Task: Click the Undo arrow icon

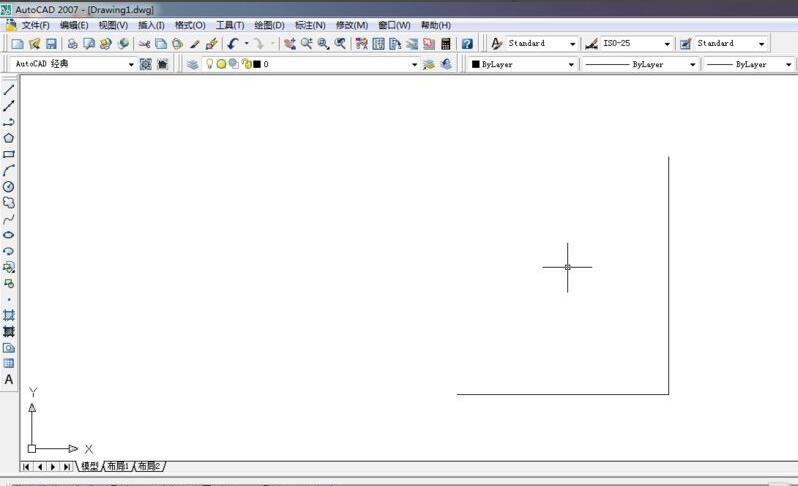Action: click(232, 44)
